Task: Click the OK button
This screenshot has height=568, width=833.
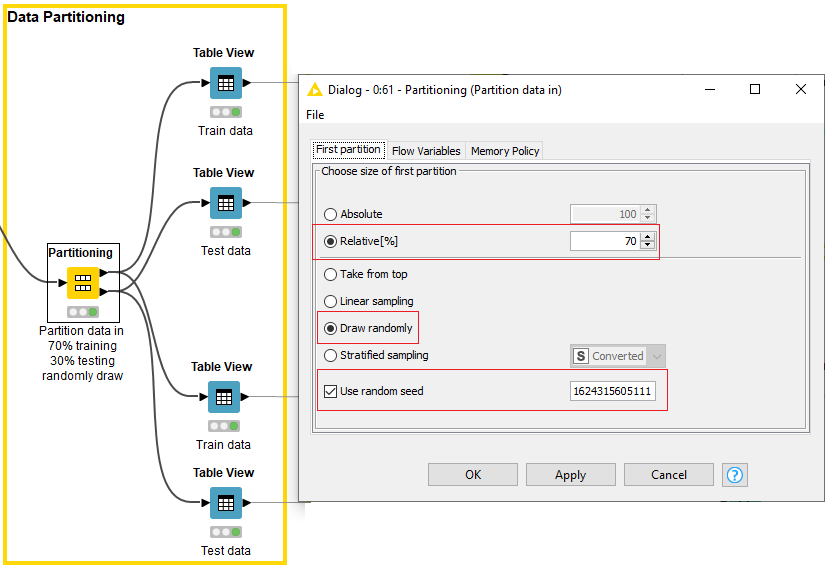Action: [x=473, y=474]
